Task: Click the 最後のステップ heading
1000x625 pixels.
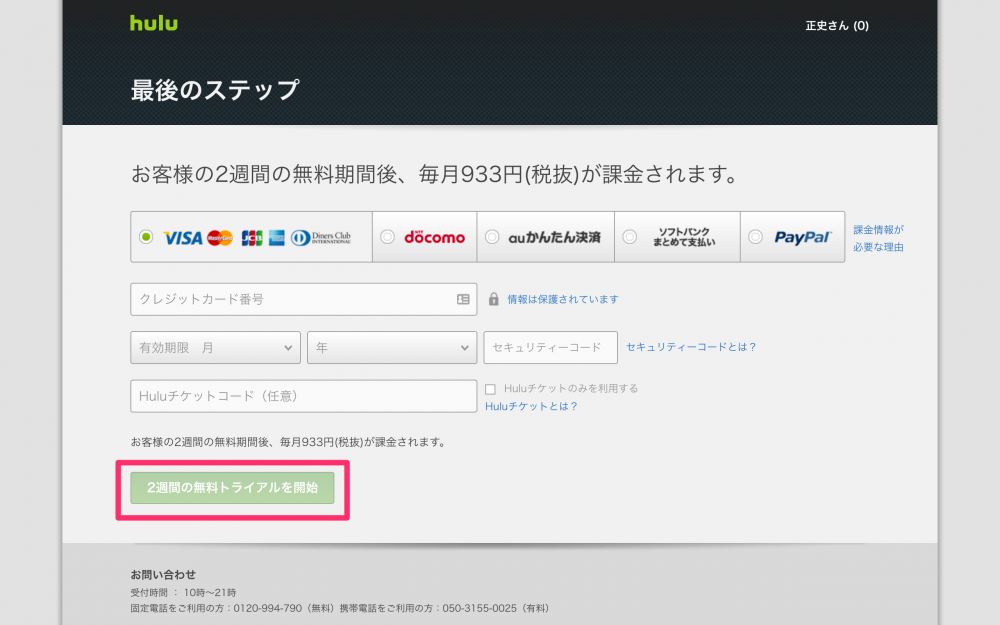Action: pos(215,90)
